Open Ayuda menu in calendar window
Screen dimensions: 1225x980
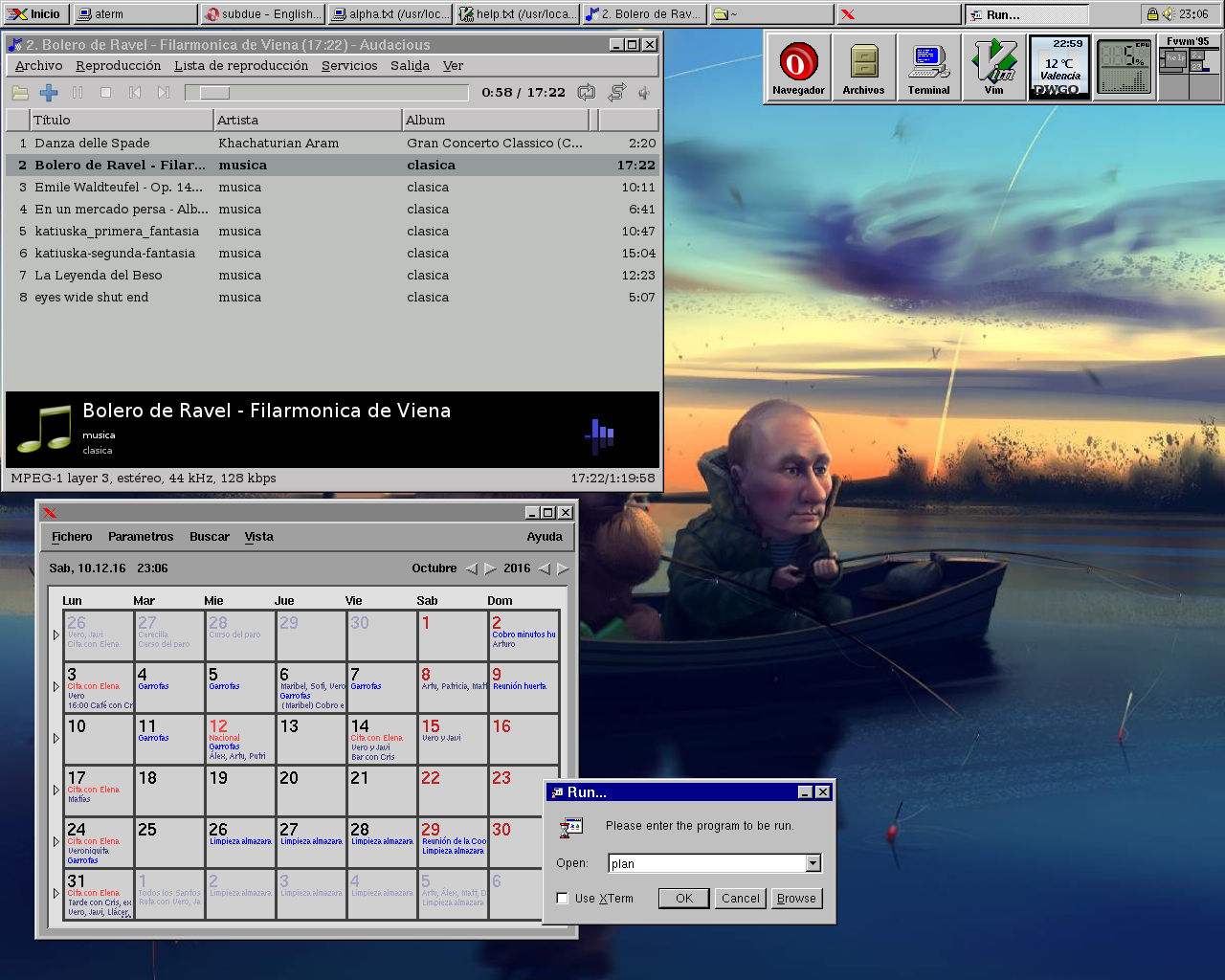click(x=545, y=537)
